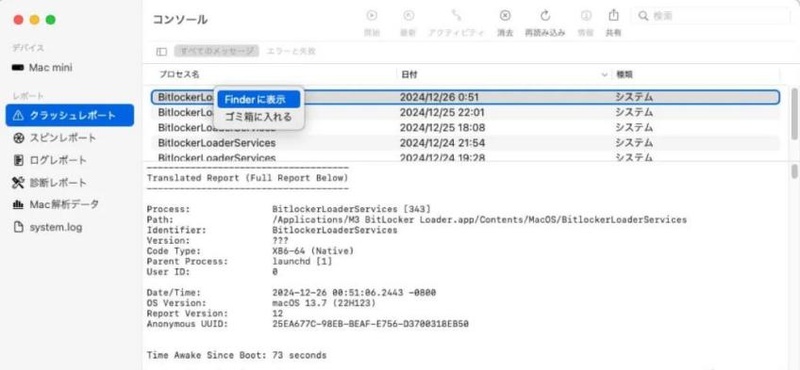Select Errors and Faults (エラーと失敗) filter
This screenshot has width=800, height=370.
point(291,51)
